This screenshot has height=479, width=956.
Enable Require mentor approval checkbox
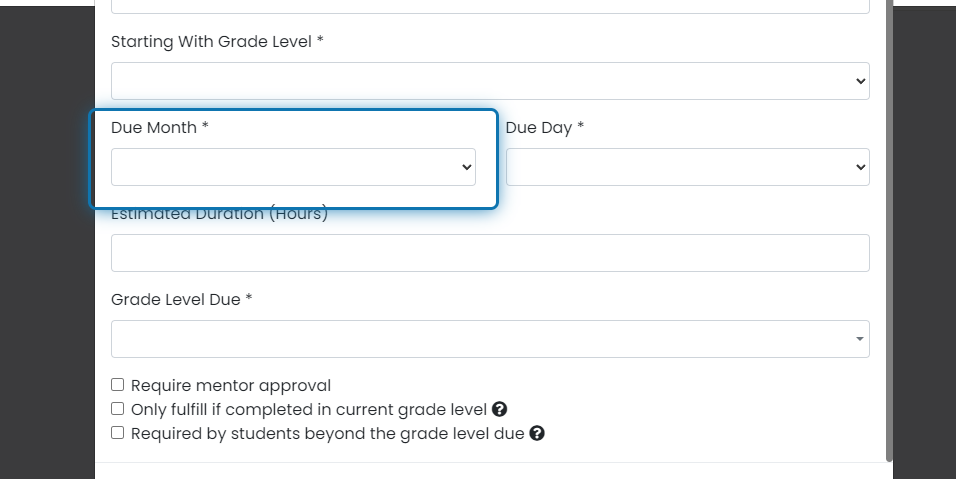[x=118, y=385]
